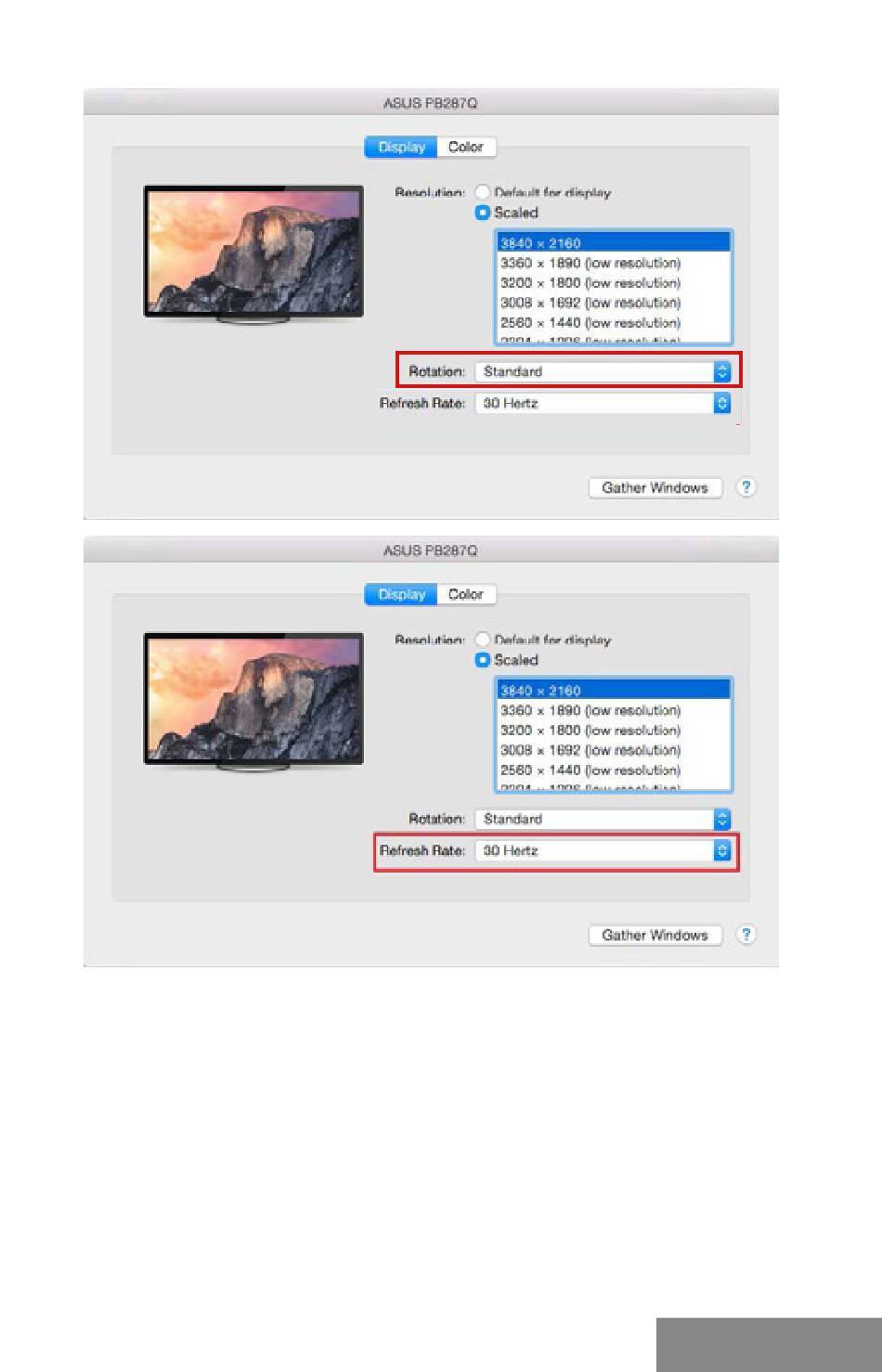Viewport: 882px width, 1372px height.
Task: Select Default for display radio in lower window
Action: click(x=482, y=640)
